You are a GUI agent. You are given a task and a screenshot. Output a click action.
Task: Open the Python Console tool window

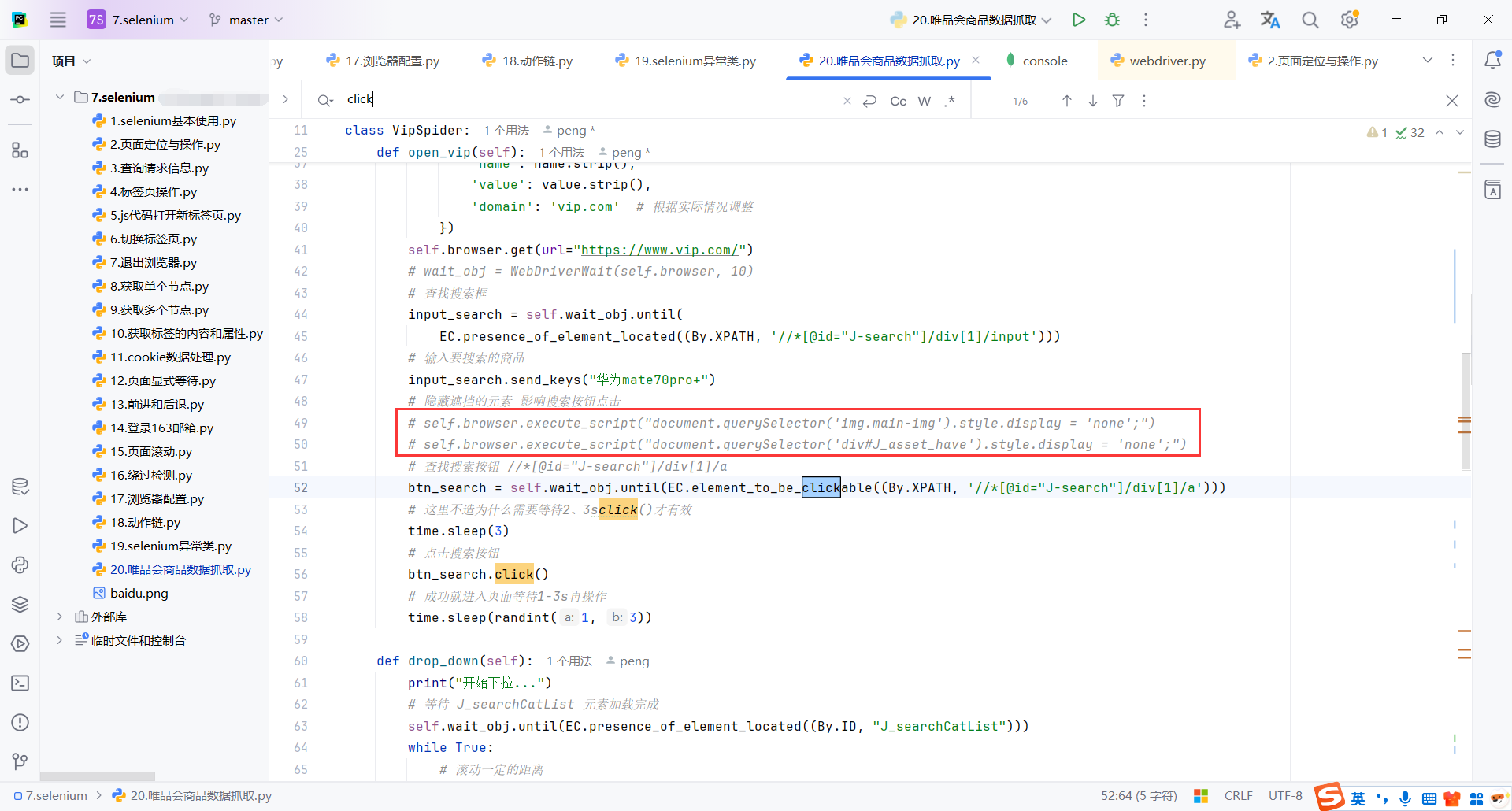pos(20,565)
